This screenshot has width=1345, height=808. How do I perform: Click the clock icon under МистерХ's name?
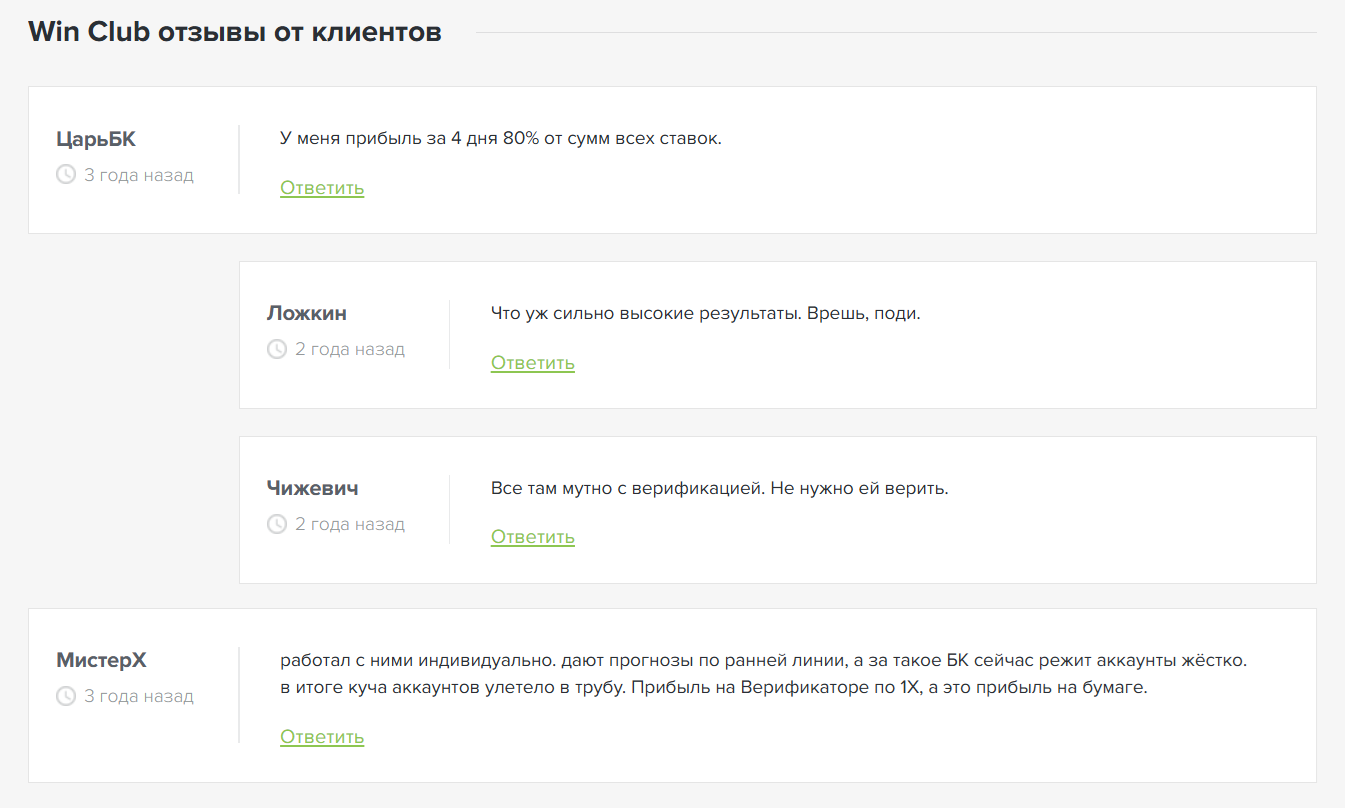[x=66, y=696]
